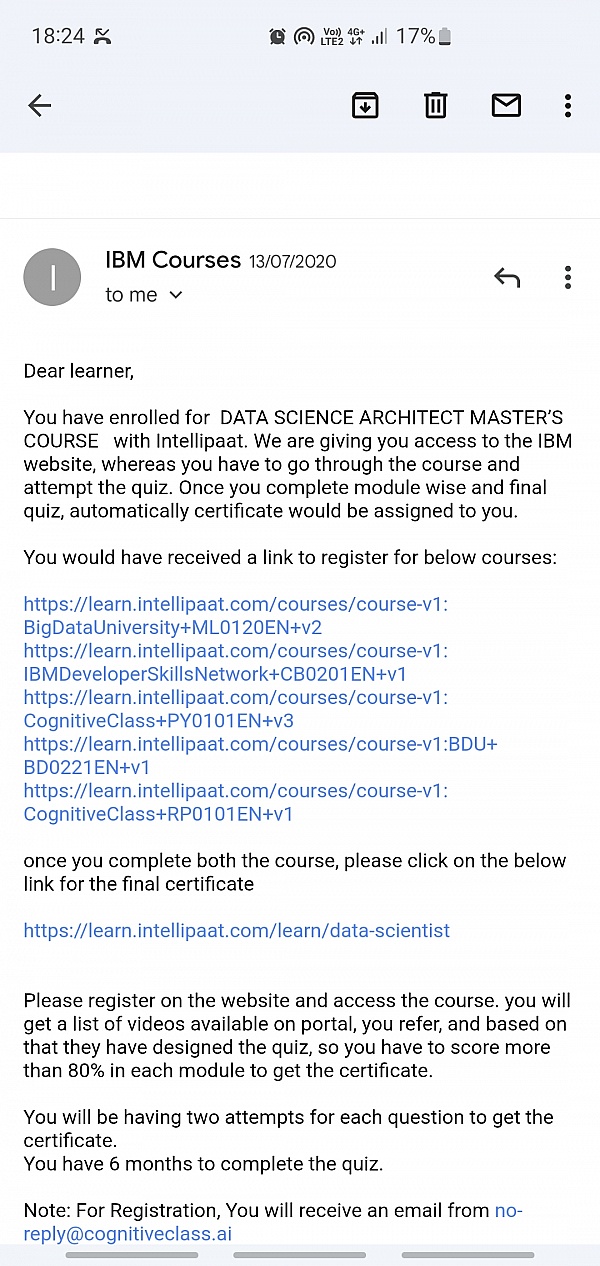Open the top overflow menu with three dots
600x1266 pixels.
[567, 105]
